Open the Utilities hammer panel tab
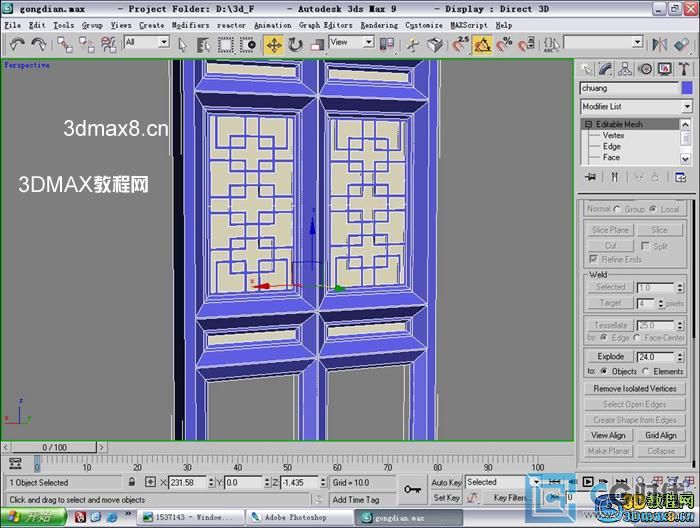Image resolution: width=700 pixels, height=528 pixels. tap(683, 69)
